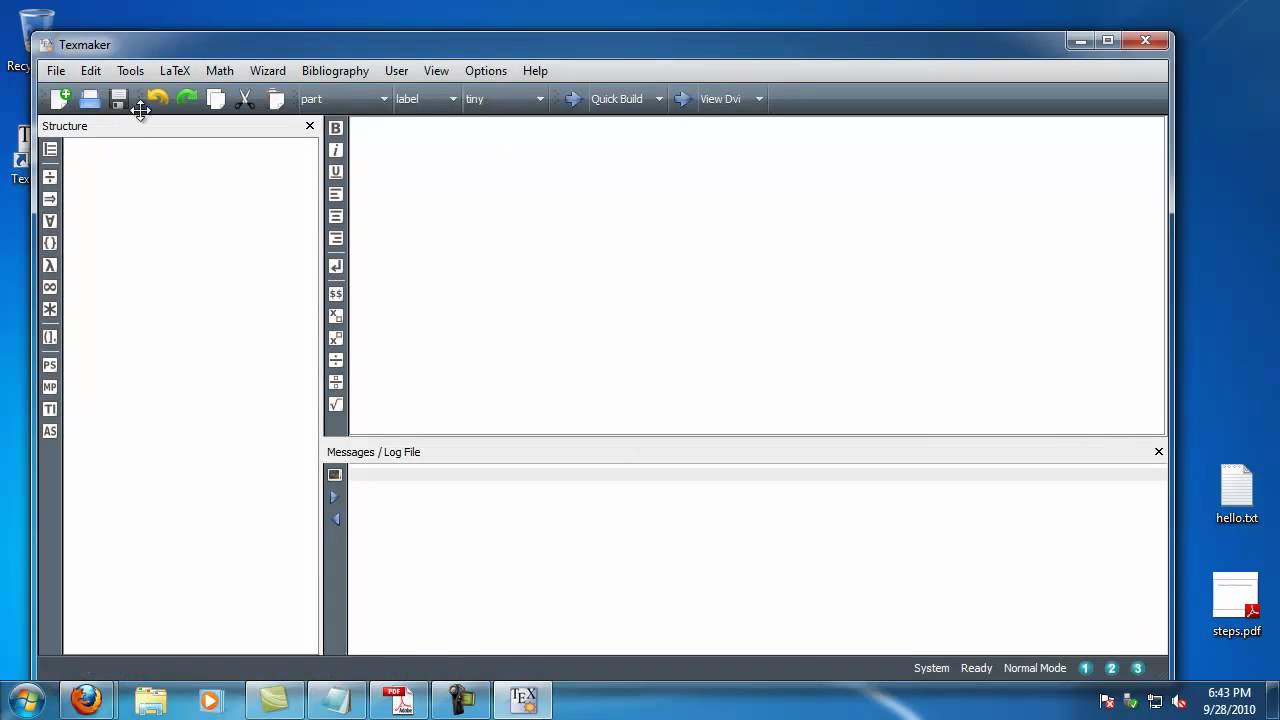The width and height of the screenshot is (1280, 720).
Task: Toggle the log view icon in the Messages panel
Action: [335, 475]
